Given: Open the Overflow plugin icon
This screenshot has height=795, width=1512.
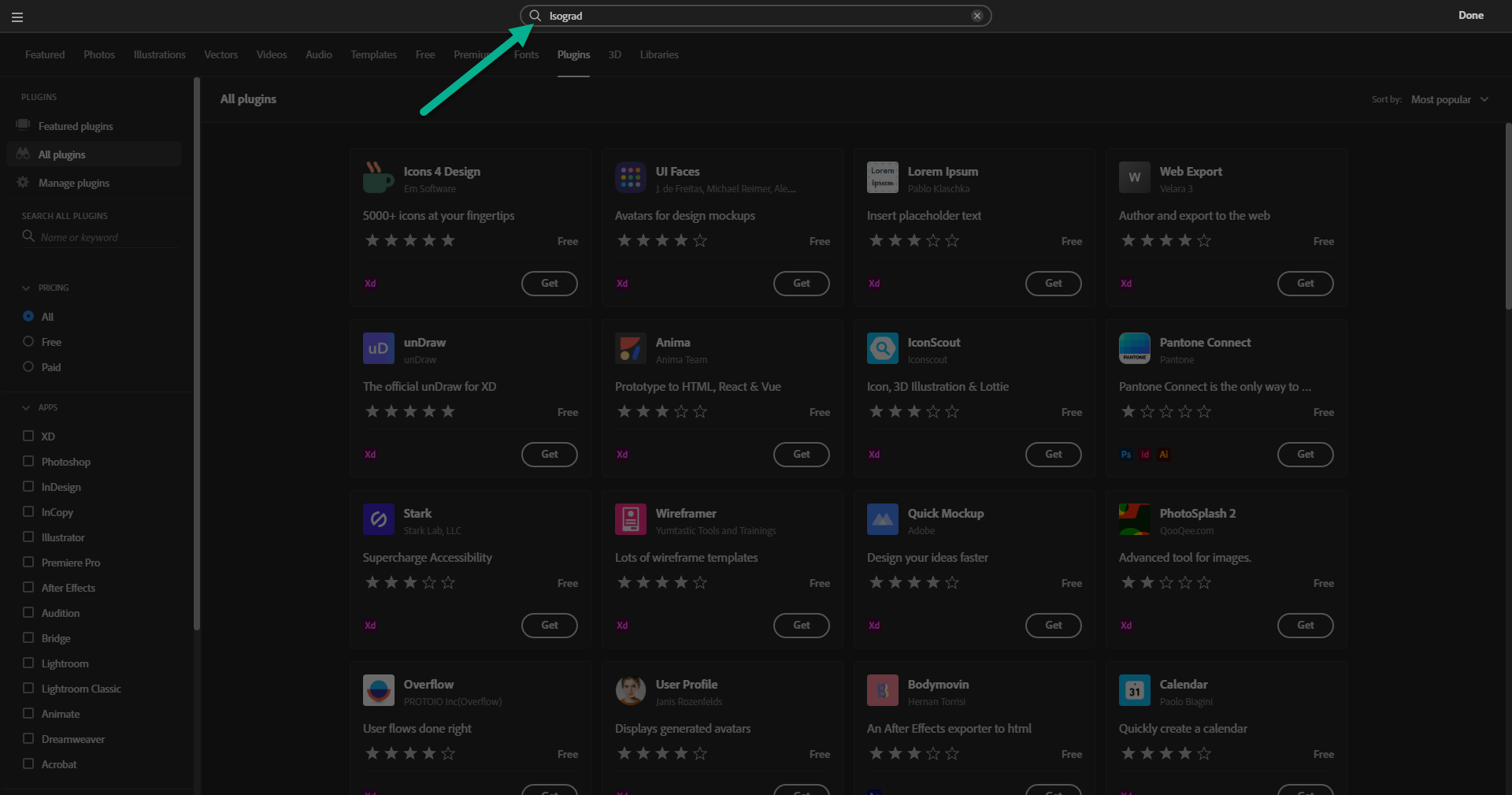Looking at the screenshot, I should click(379, 690).
